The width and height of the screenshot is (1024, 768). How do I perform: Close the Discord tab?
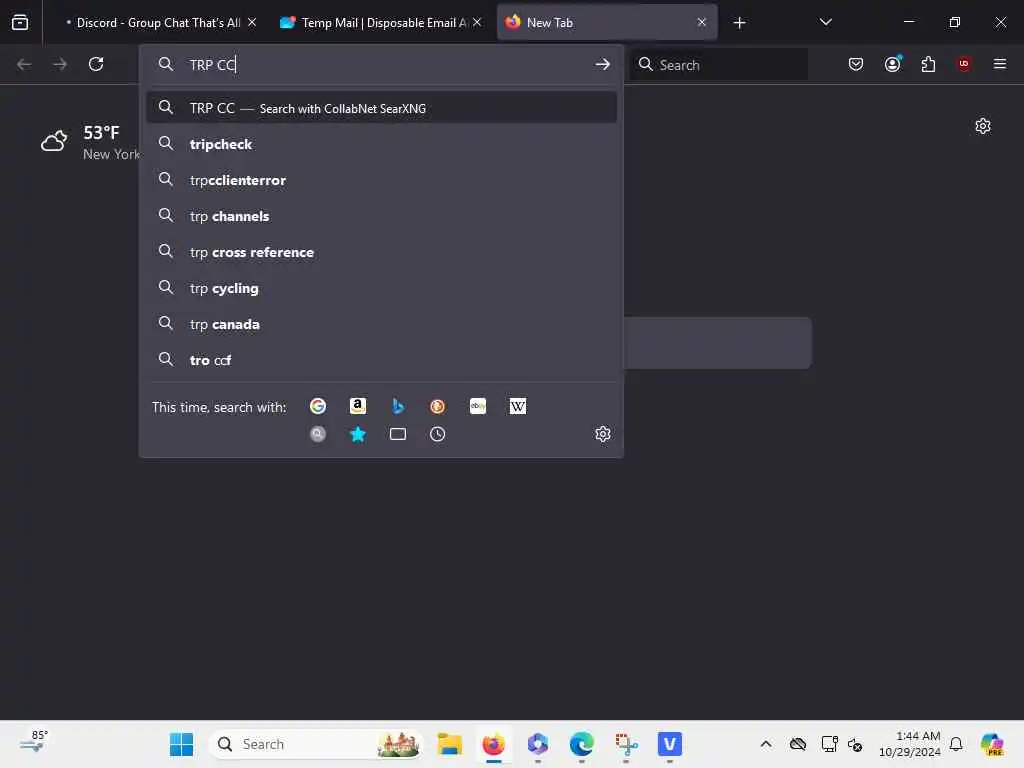(252, 23)
